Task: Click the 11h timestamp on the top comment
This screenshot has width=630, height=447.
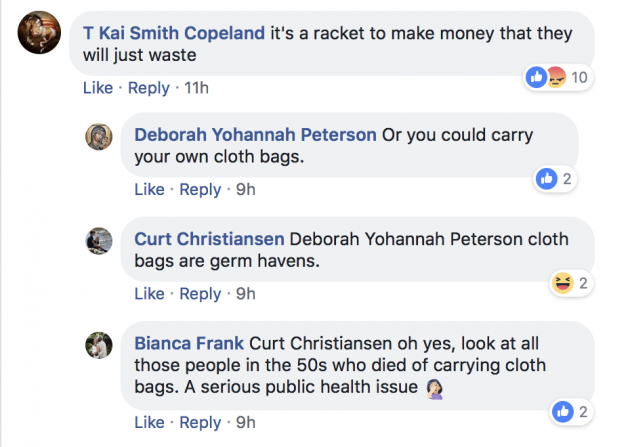Action: click(x=196, y=88)
